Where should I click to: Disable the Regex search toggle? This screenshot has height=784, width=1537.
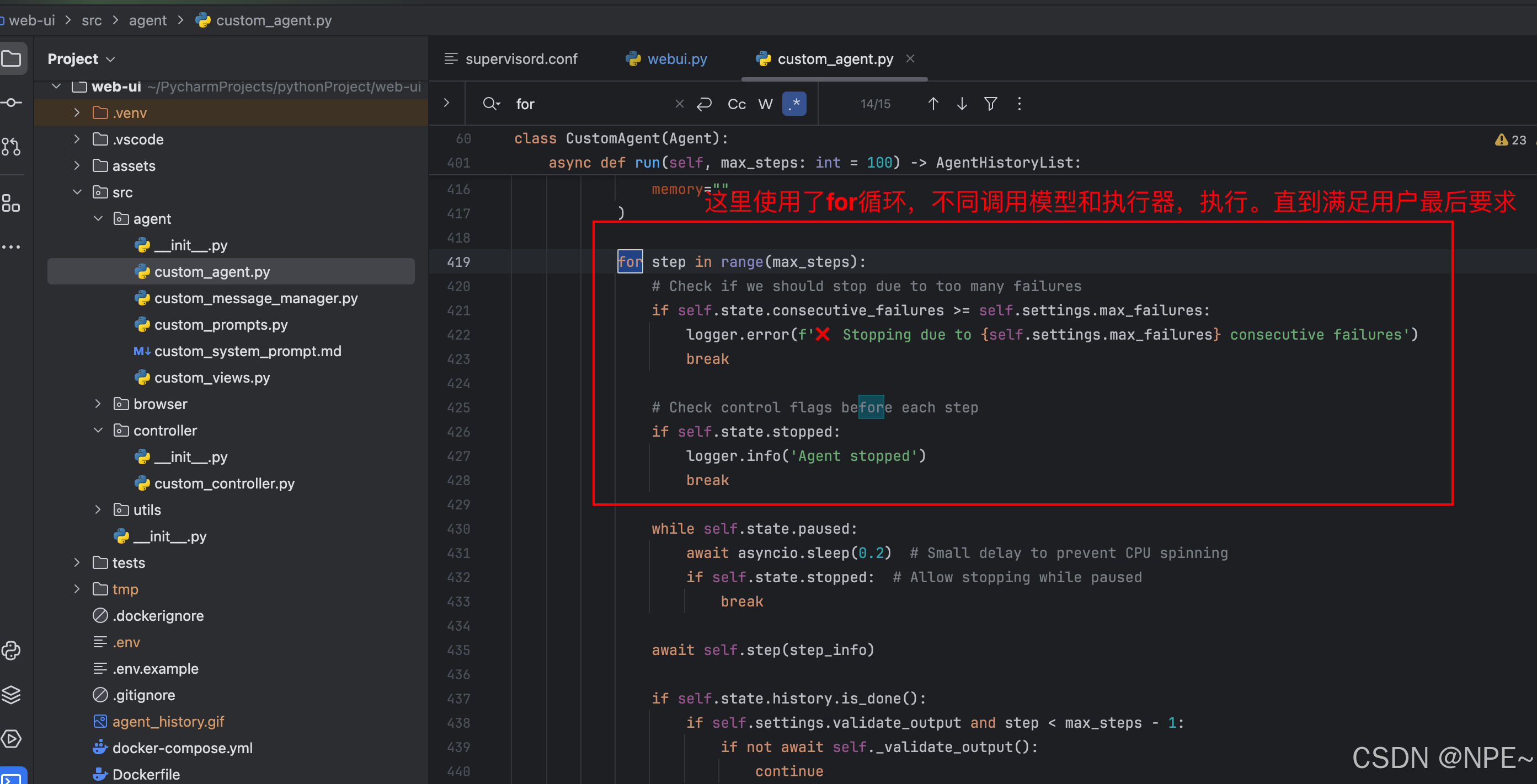coord(794,104)
